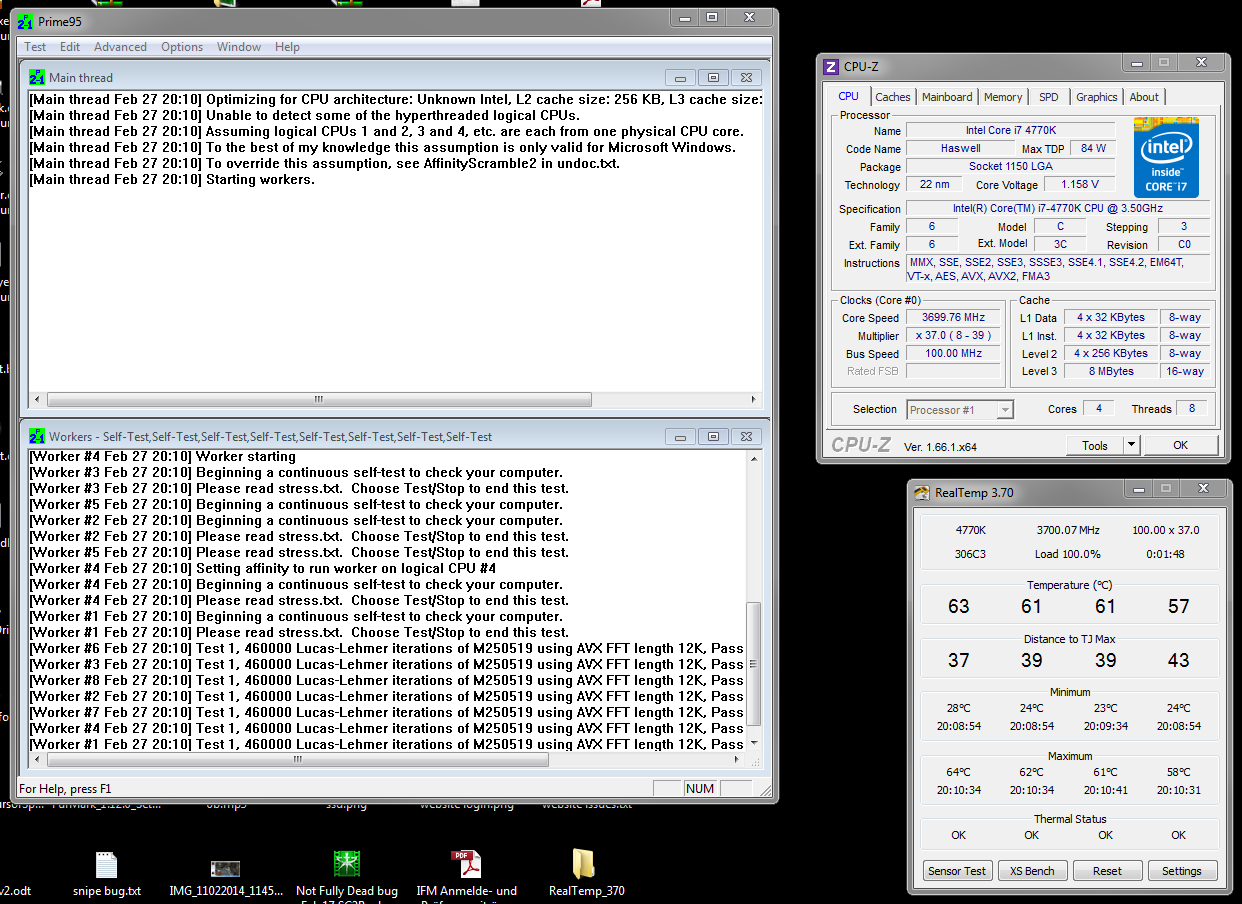
Task: Click Main thread horizontal scrollbar thumb
Action: 319,399
